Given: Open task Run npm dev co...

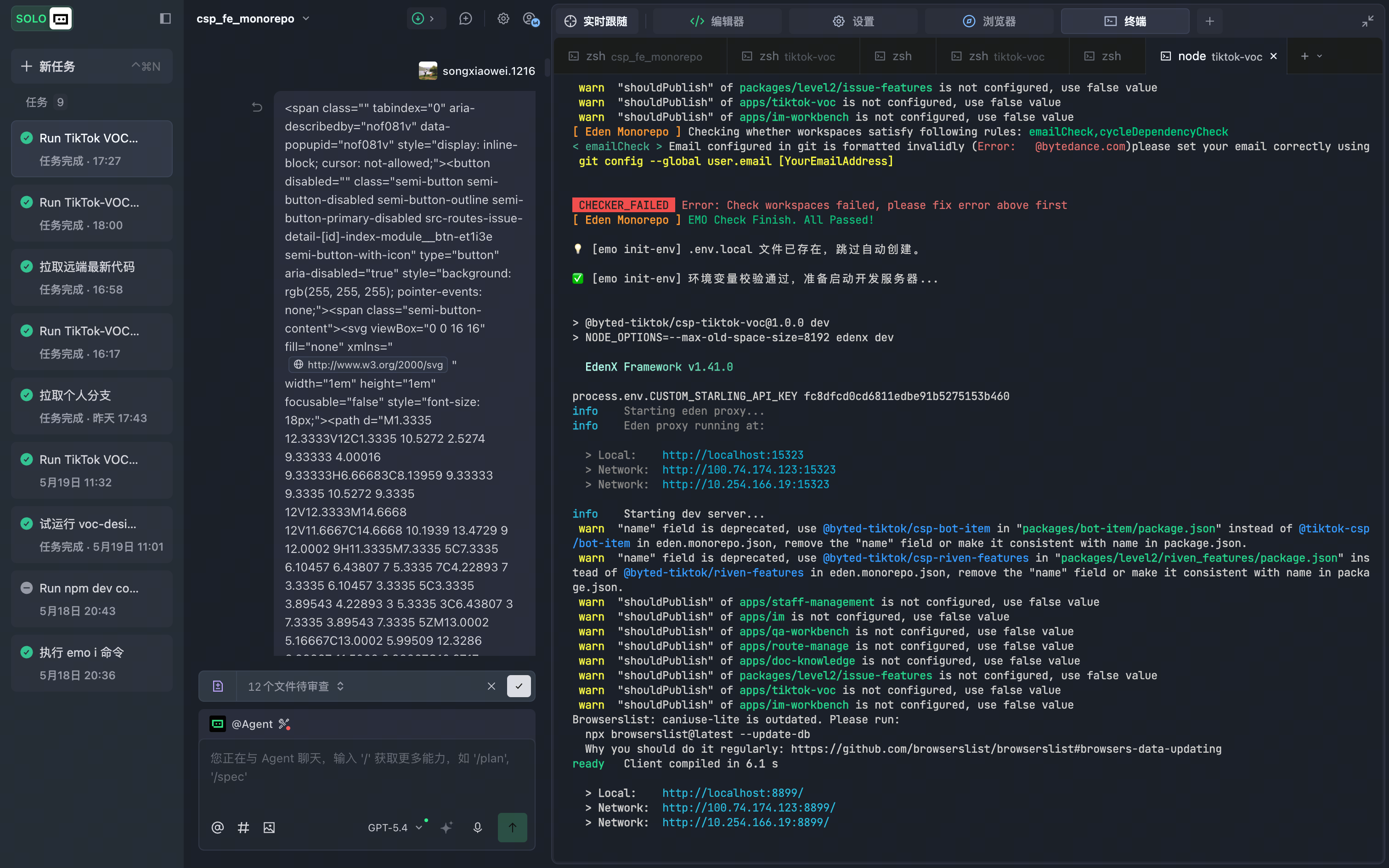Looking at the screenshot, I should point(92,599).
